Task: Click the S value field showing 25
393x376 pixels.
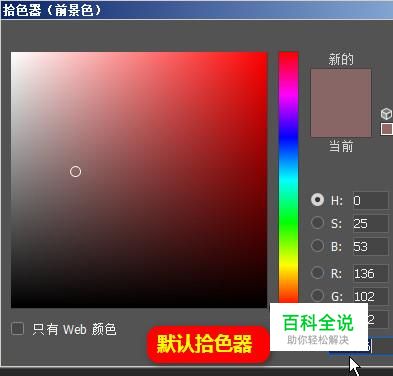Action: click(x=371, y=223)
